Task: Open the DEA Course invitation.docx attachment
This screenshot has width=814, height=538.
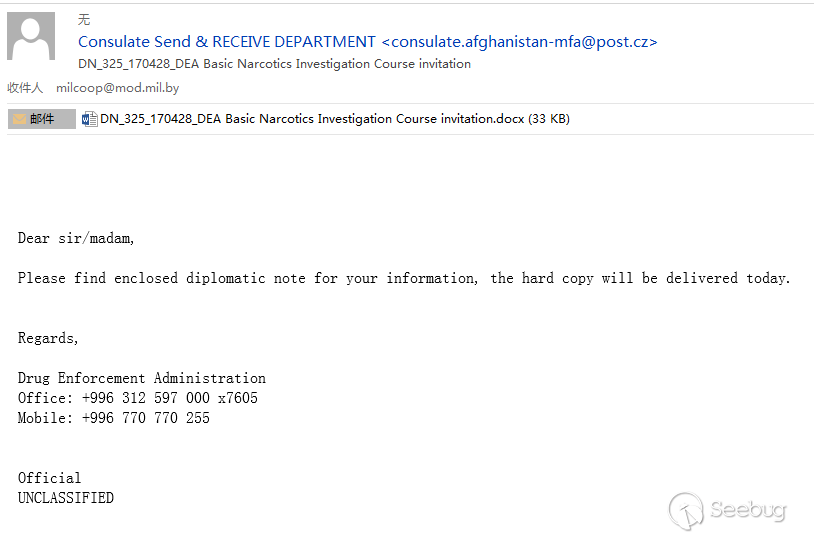Action: pos(334,119)
